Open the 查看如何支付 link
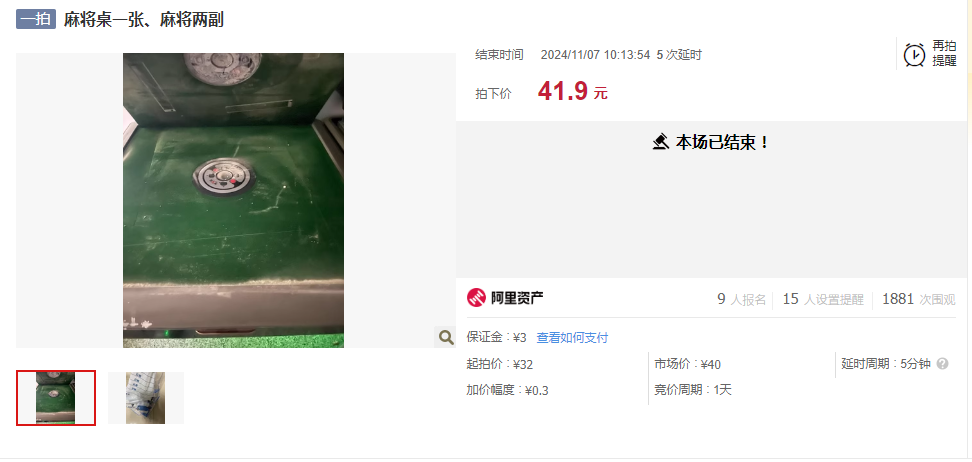The width and height of the screenshot is (972, 462). (572, 338)
